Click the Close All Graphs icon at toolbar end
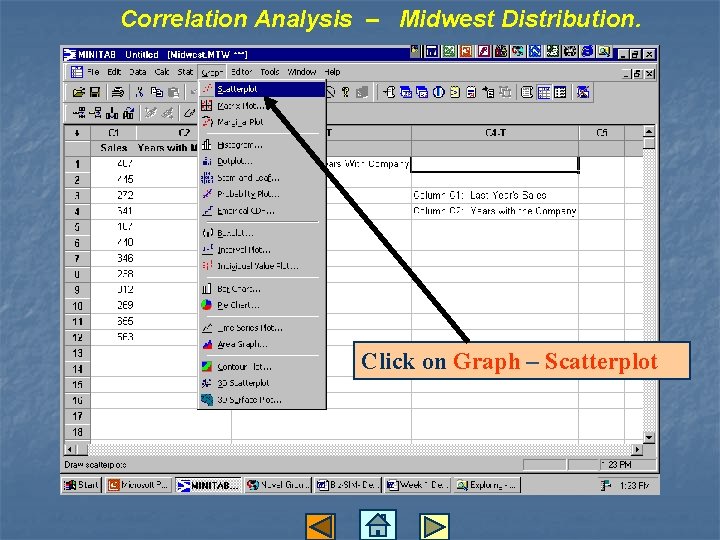This screenshot has width=720, height=540. coord(583,93)
